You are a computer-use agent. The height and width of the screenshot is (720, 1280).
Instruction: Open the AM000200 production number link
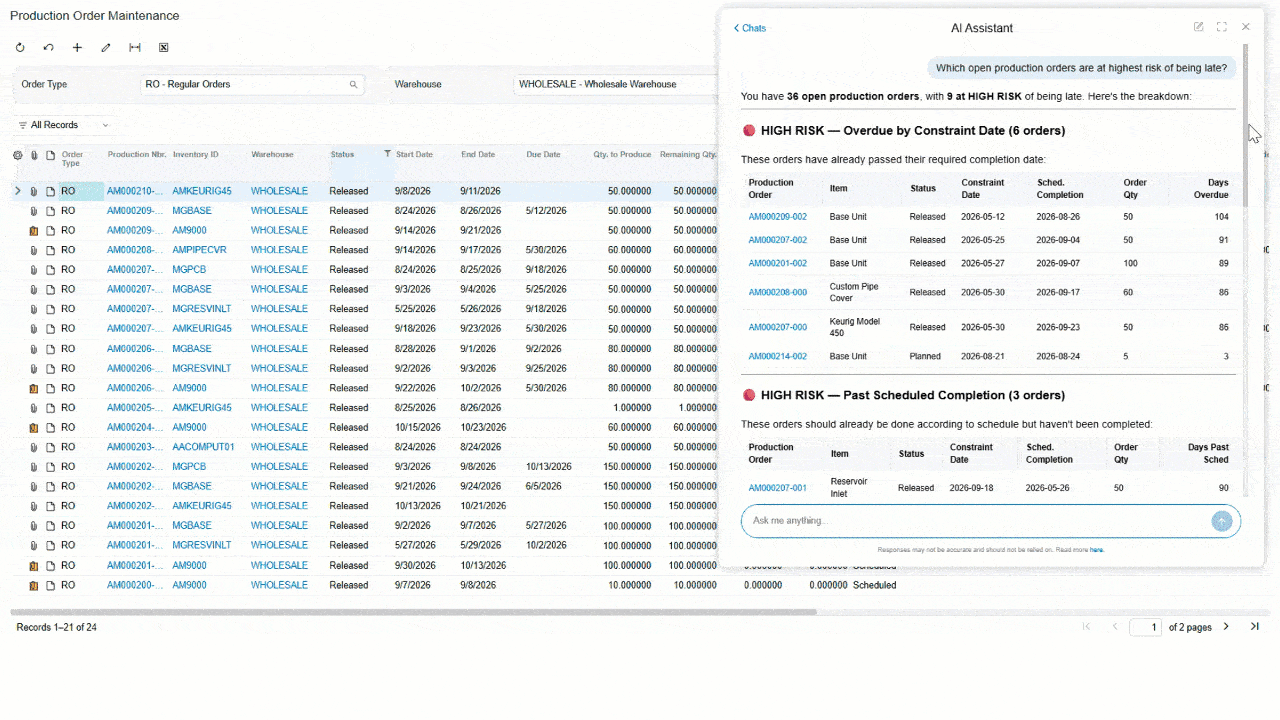tap(135, 585)
